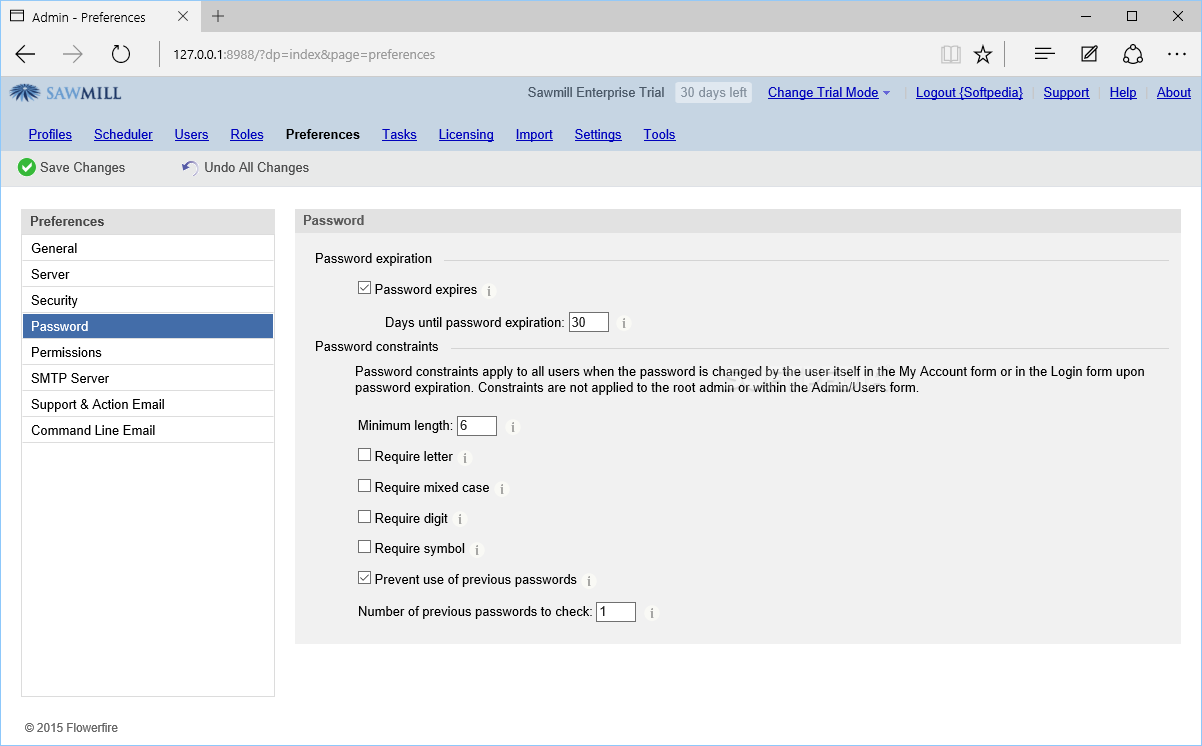Click Number of previous passwords to check field
Screen dimensions: 1202x746
[x=616, y=611]
